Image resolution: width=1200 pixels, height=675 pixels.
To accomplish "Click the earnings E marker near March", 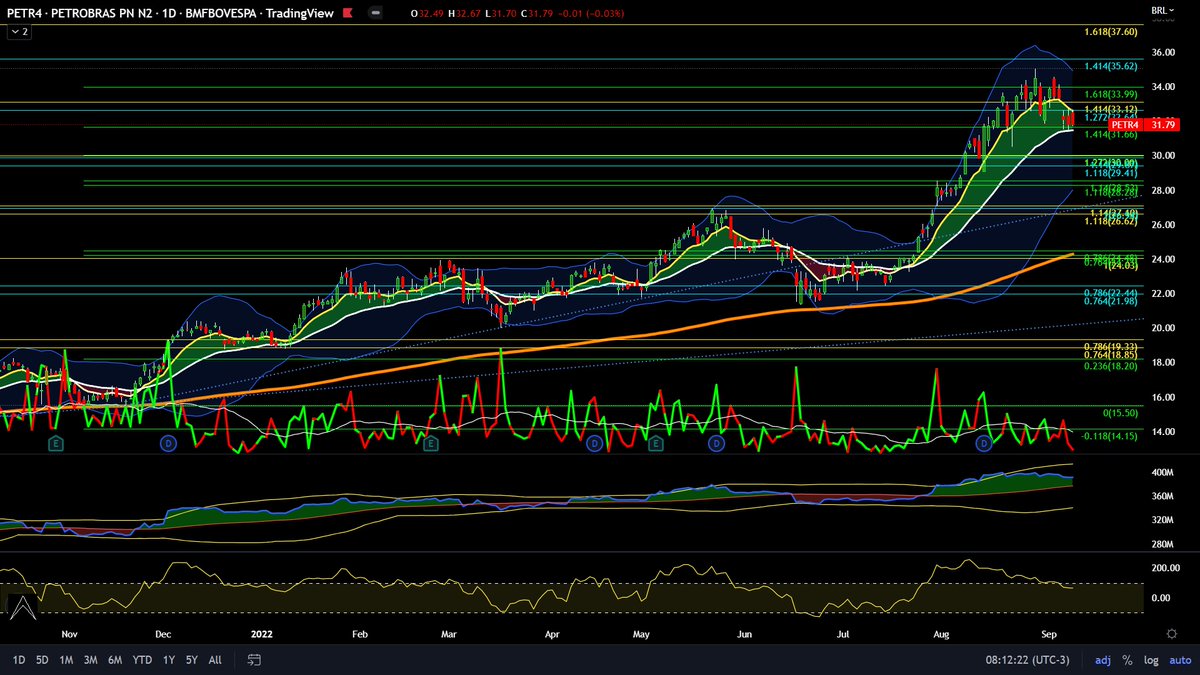I will click(431, 442).
